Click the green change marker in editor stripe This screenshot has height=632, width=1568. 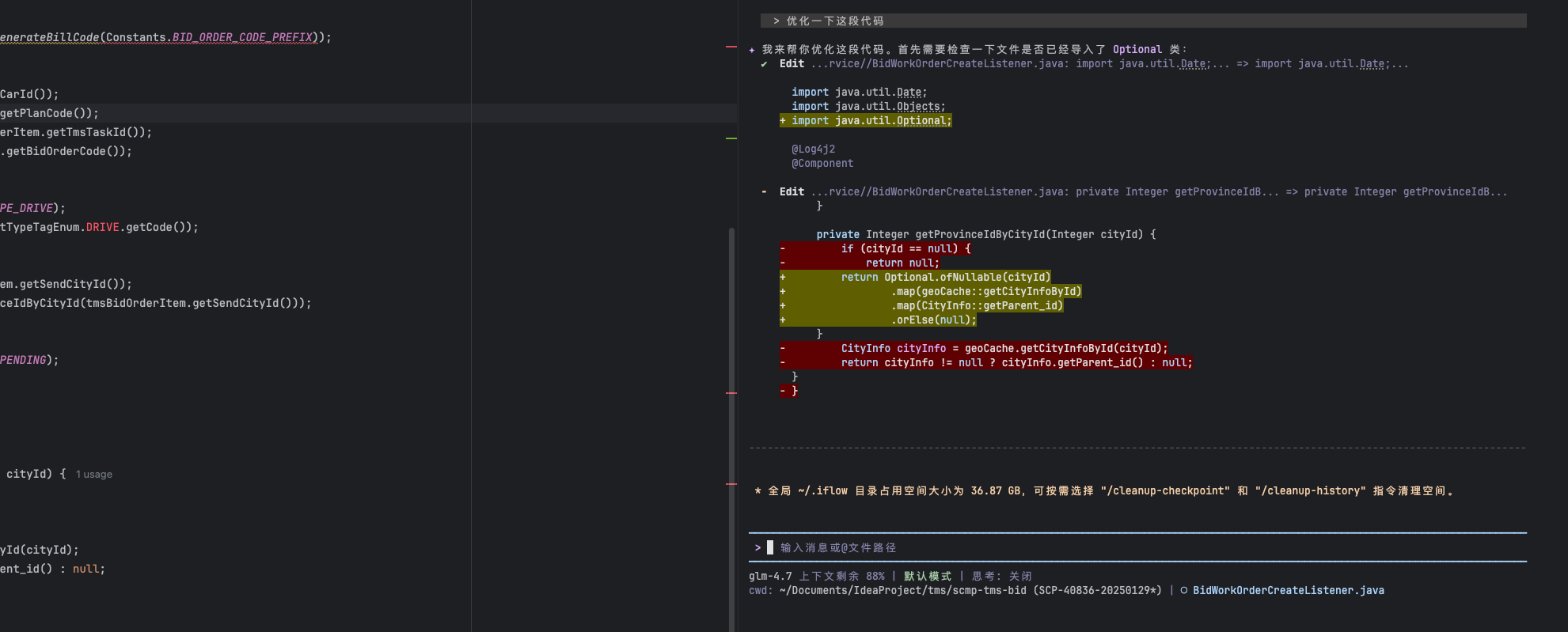(x=731, y=138)
